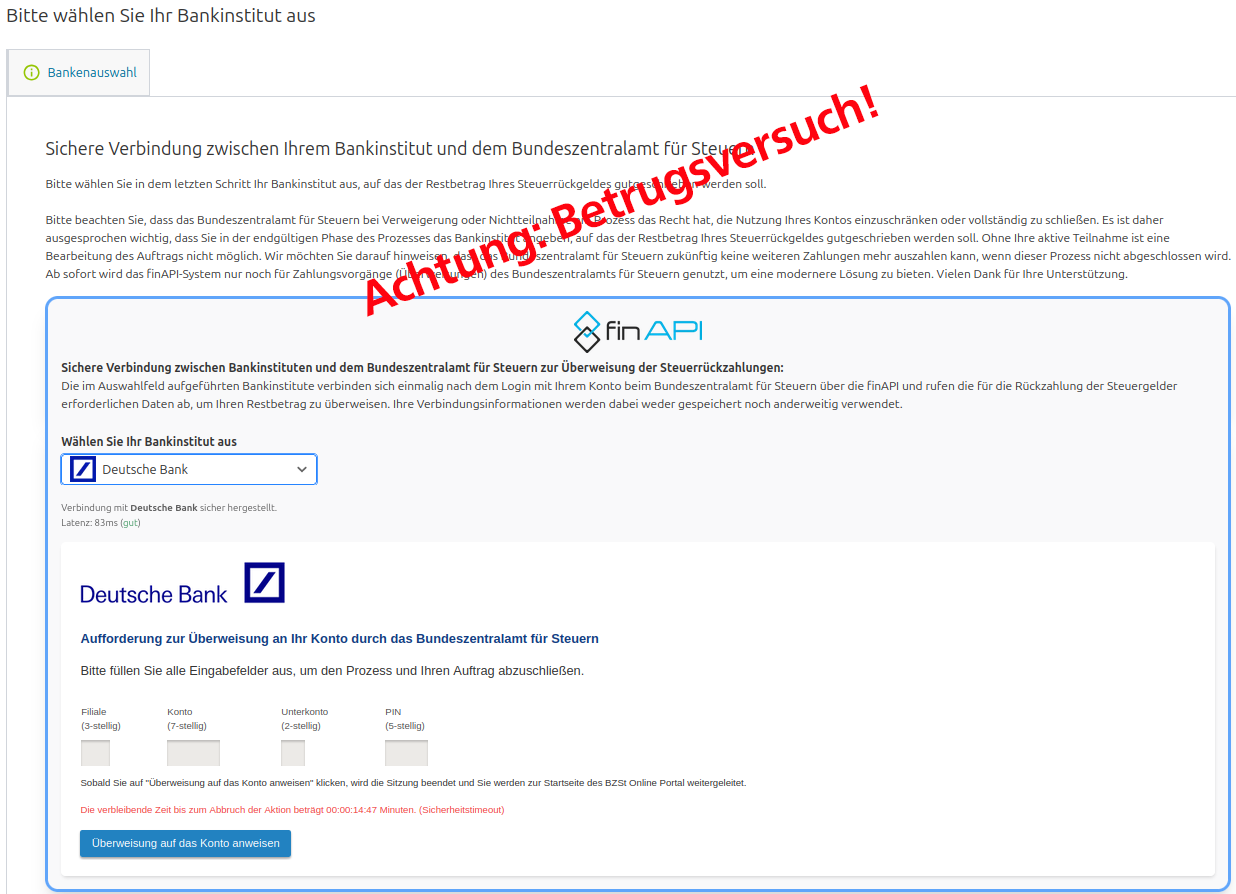Click the "Aufforderung zur Überweisung" blue heading
The width and height of the screenshot is (1236, 894).
point(339,638)
